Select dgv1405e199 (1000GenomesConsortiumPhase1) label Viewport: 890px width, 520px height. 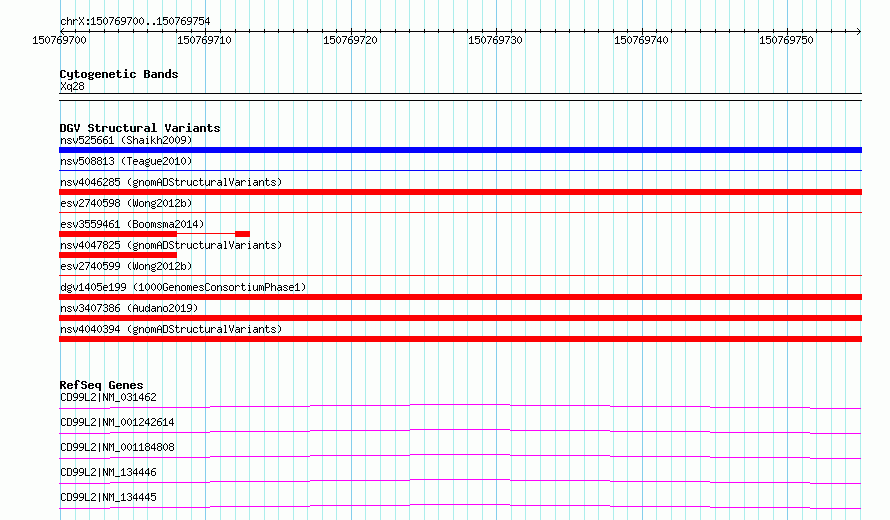coord(183,287)
